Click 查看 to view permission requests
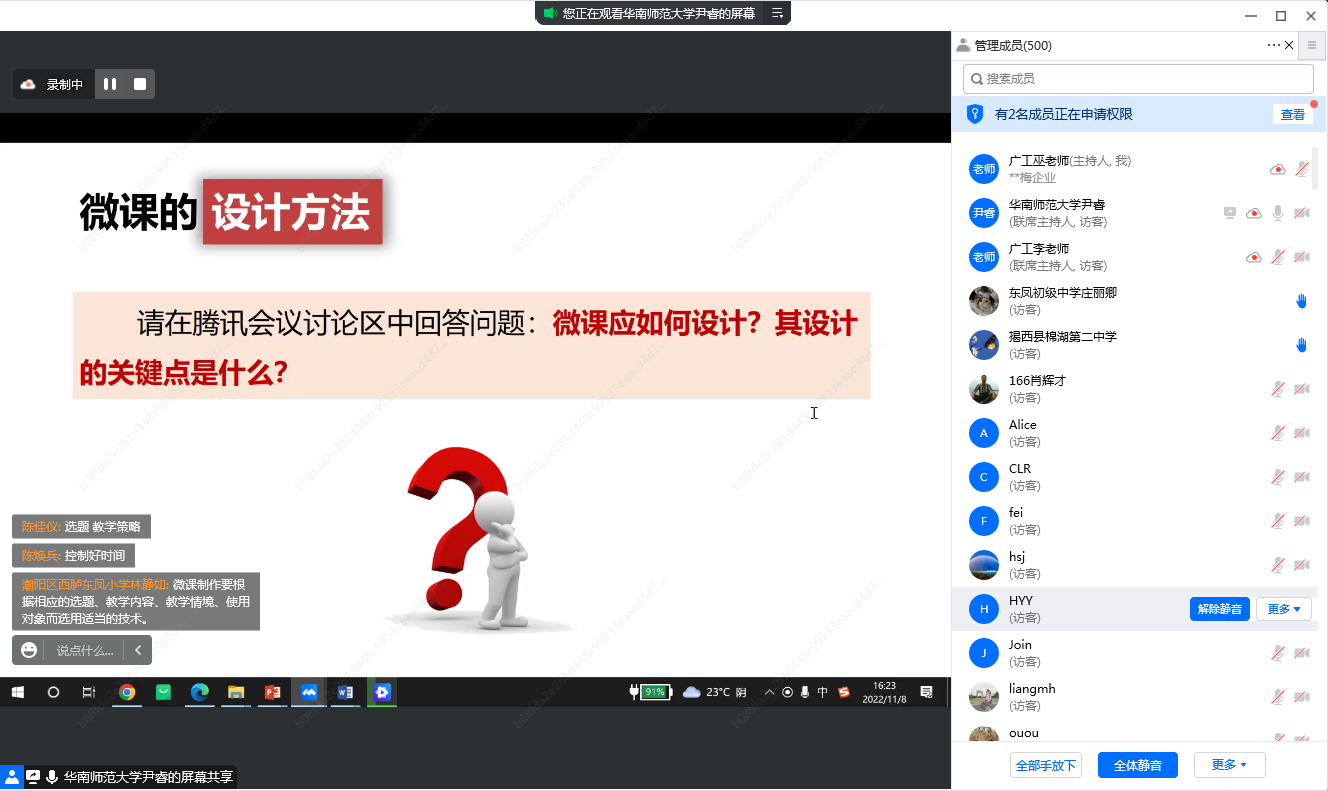 pos(1292,115)
